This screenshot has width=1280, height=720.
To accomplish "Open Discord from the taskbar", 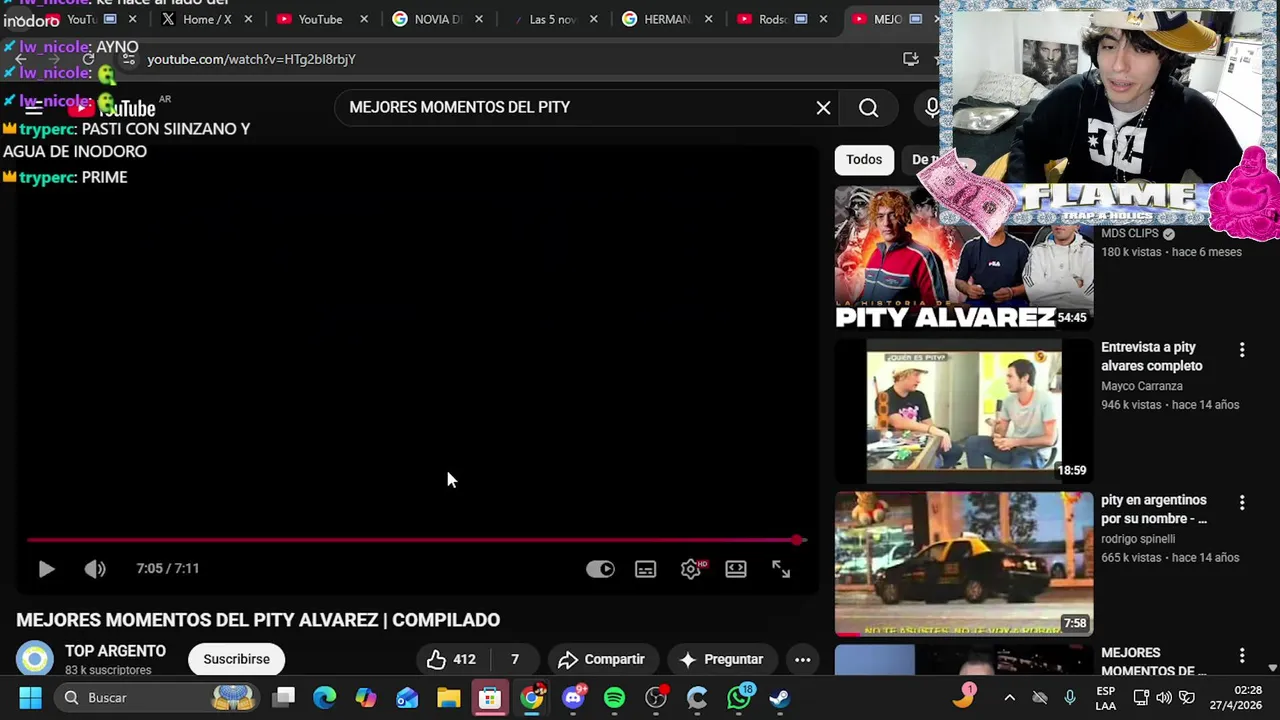I will click(573, 698).
